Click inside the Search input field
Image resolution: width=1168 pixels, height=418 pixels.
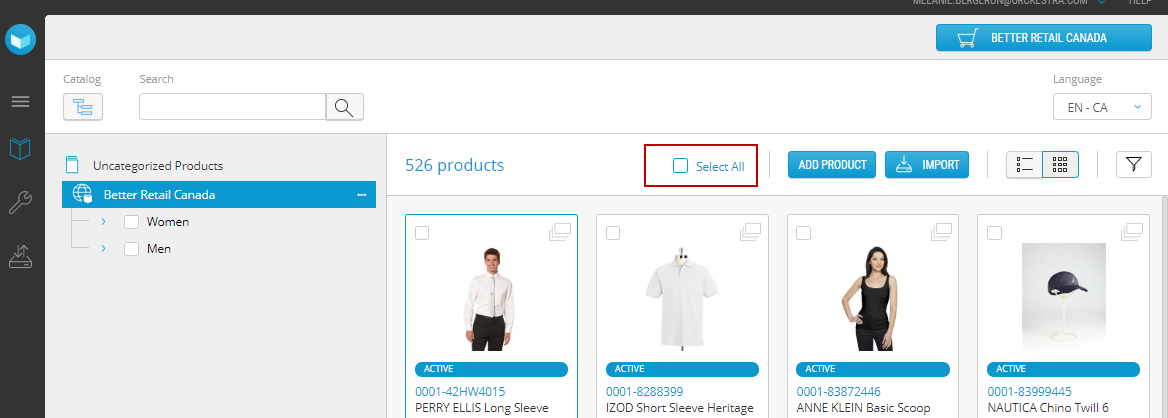click(x=232, y=107)
